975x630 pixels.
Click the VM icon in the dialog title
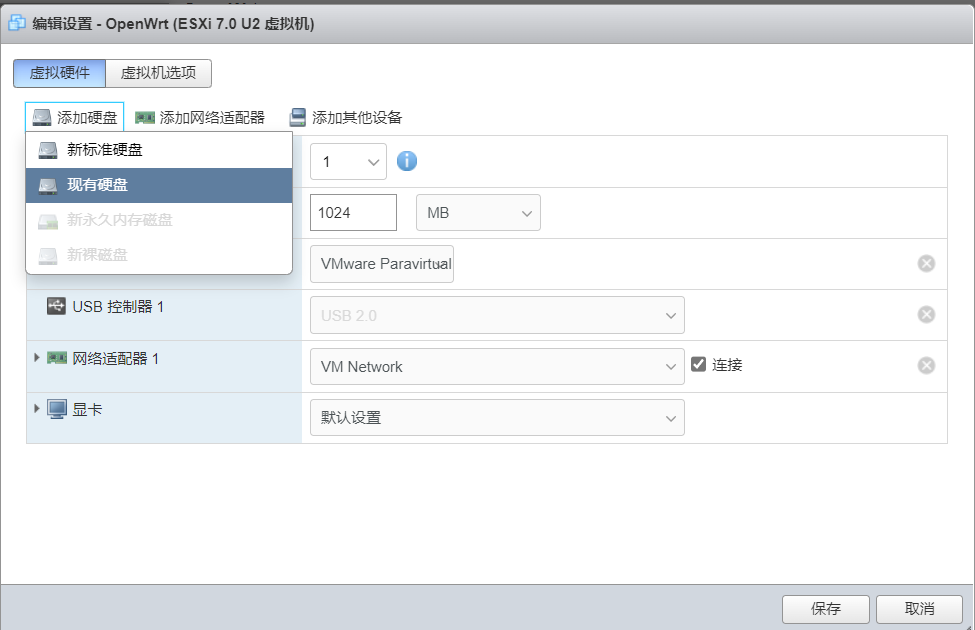(17, 24)
